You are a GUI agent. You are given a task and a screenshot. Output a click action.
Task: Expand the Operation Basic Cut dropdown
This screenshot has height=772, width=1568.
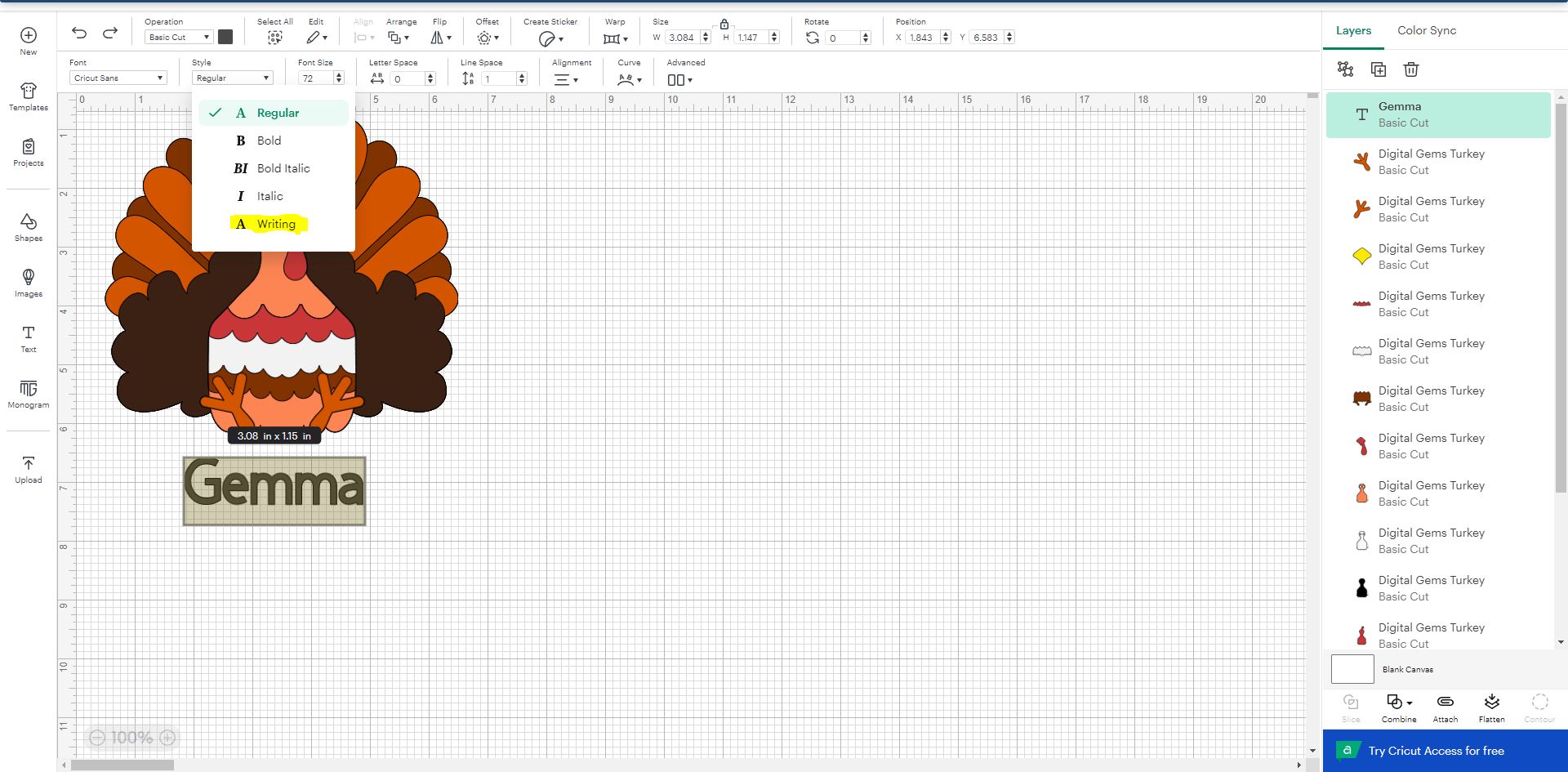(179, 37)
